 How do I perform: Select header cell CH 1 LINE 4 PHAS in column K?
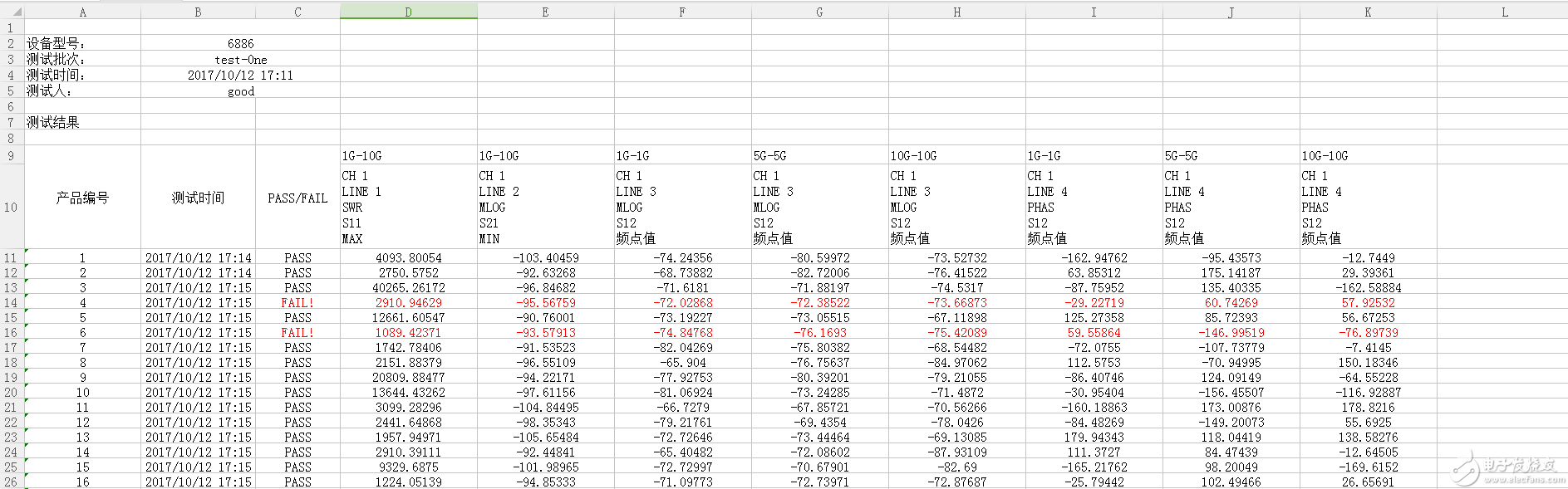(1368, 207)
